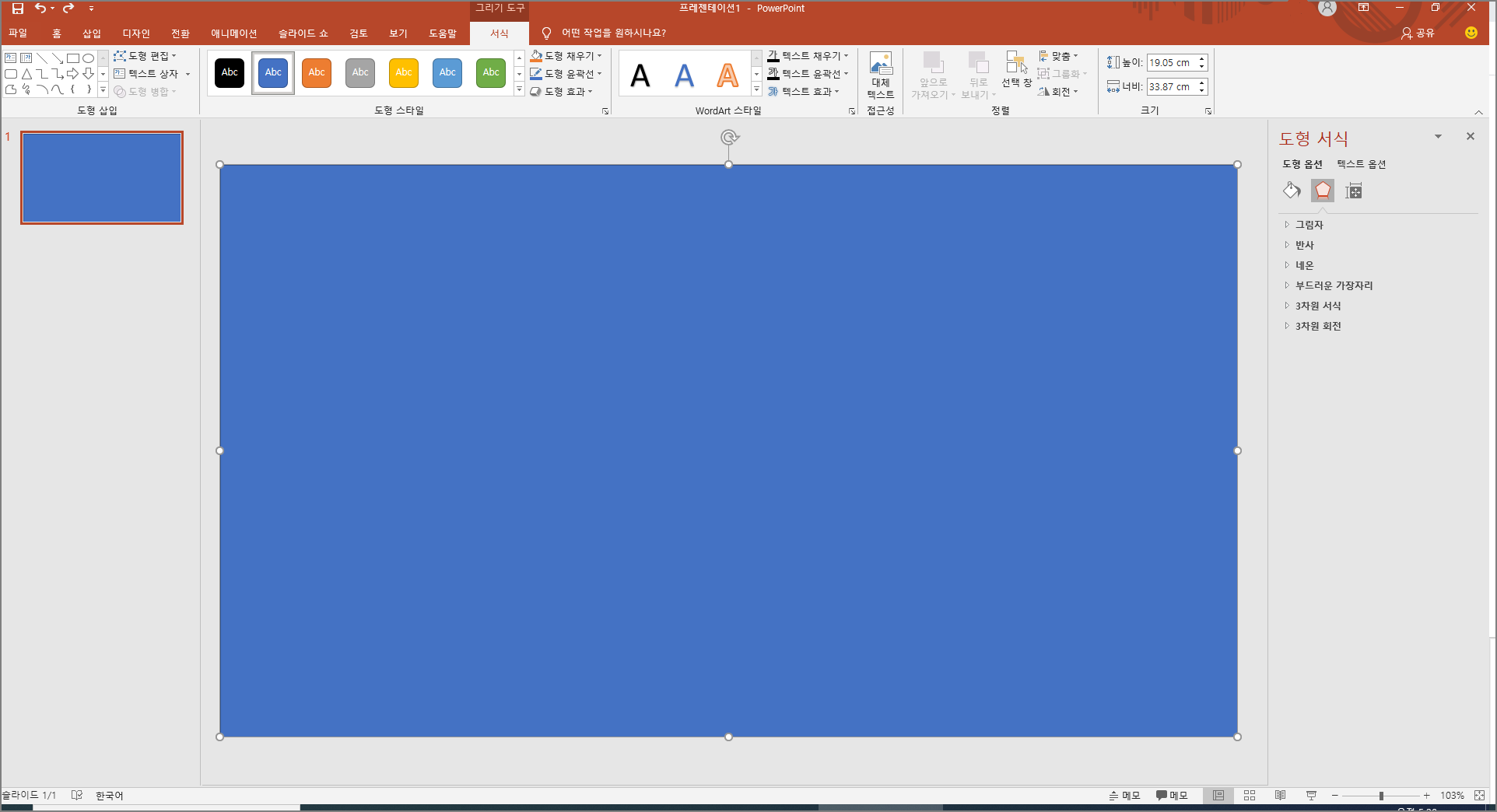The width and height of the screenshot is (1497, 812).
Task: Apply the black Abc shape style
Action: click(230, 73)
